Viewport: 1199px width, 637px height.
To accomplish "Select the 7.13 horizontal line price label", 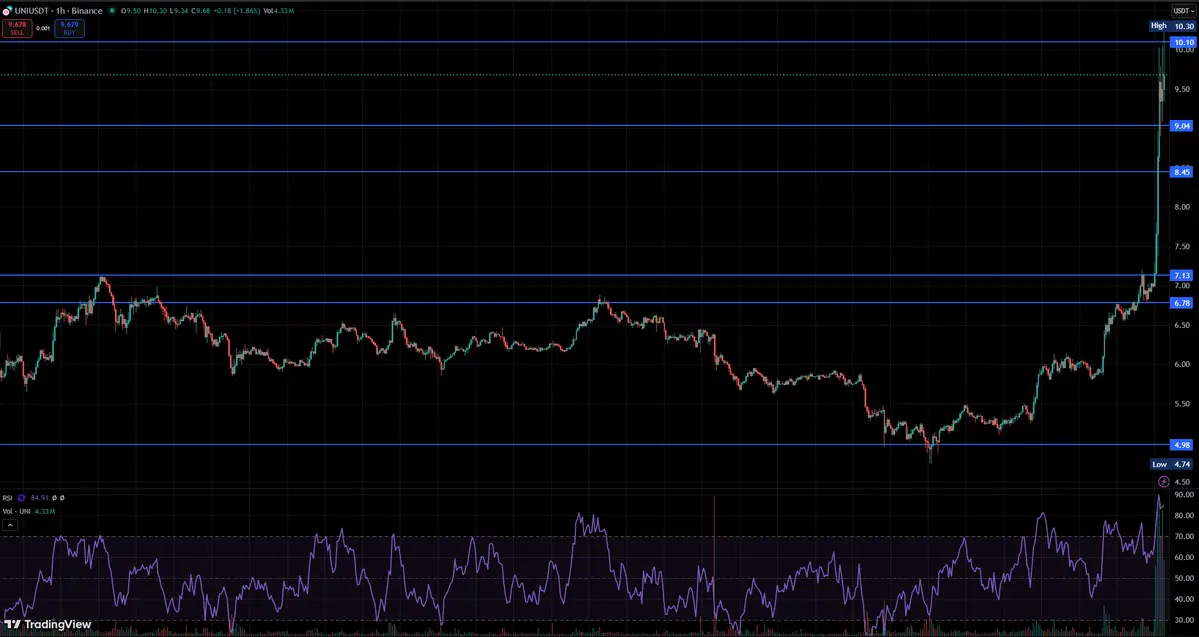I will 1181,275.
